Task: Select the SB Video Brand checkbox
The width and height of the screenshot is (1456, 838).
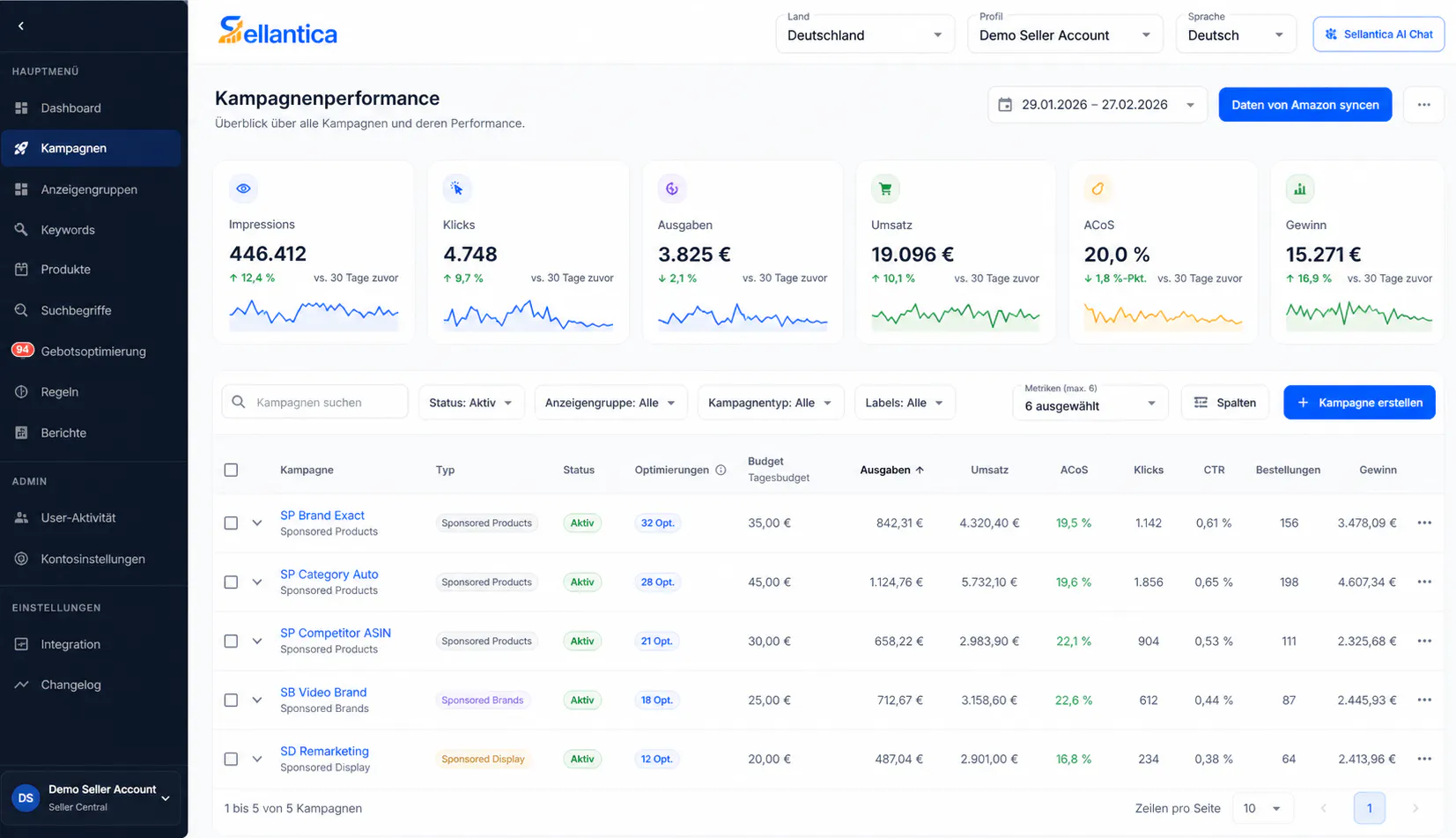Action: pos(231,701)
